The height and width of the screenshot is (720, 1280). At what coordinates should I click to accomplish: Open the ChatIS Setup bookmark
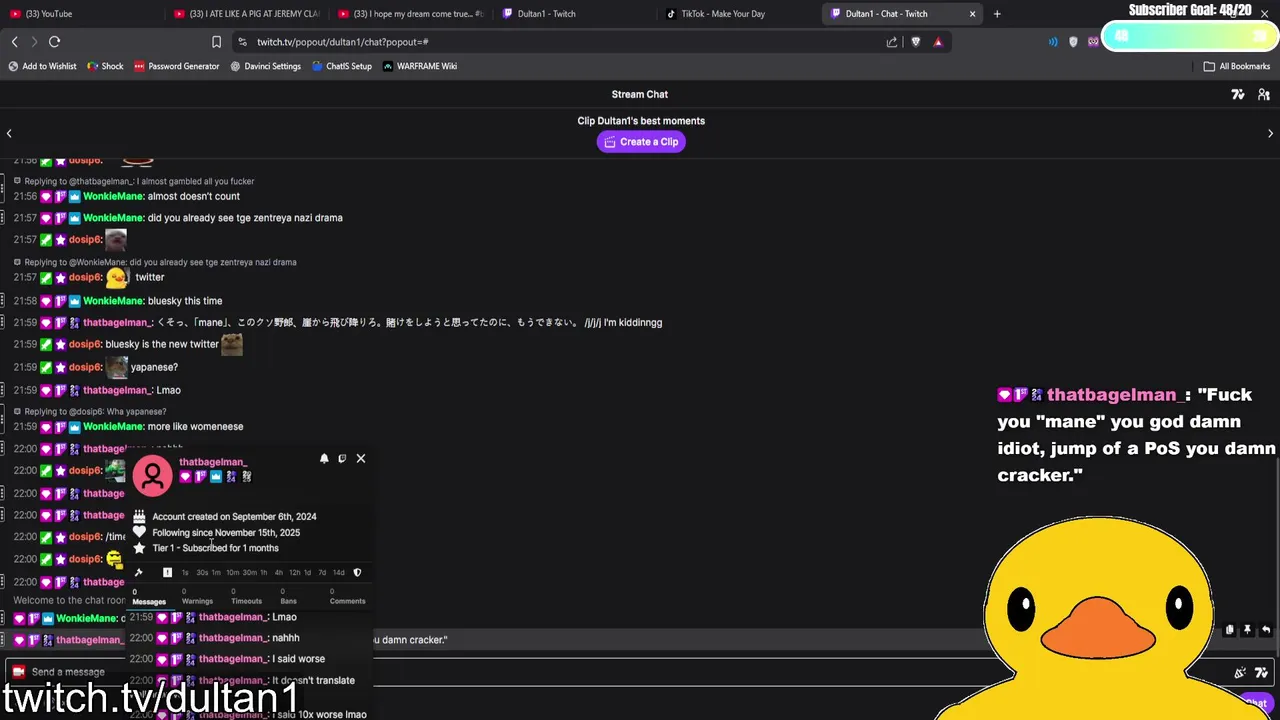341,66
